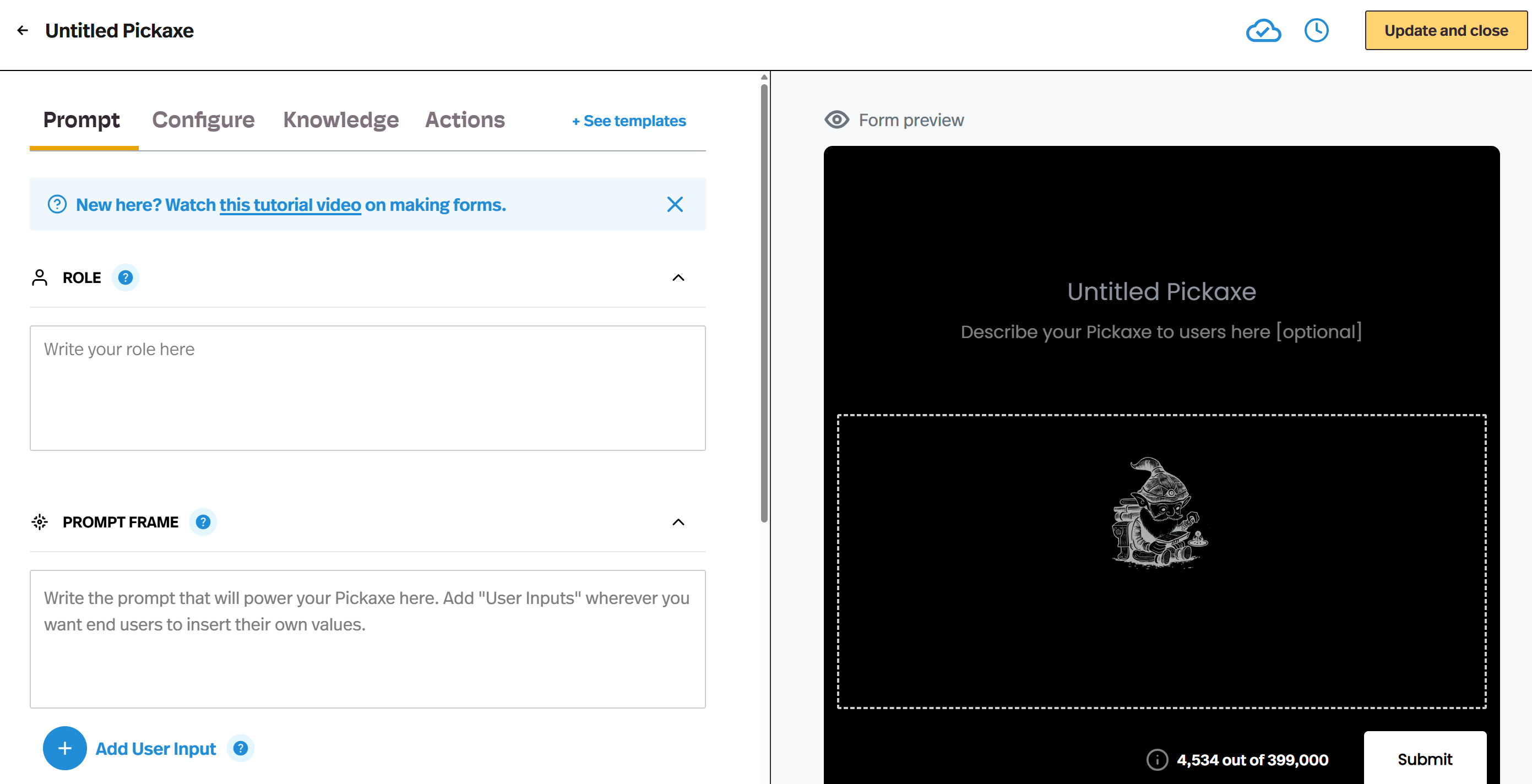
Task: Click the PROMPT FRAME help question icon
Action: (x=203, y=522)
